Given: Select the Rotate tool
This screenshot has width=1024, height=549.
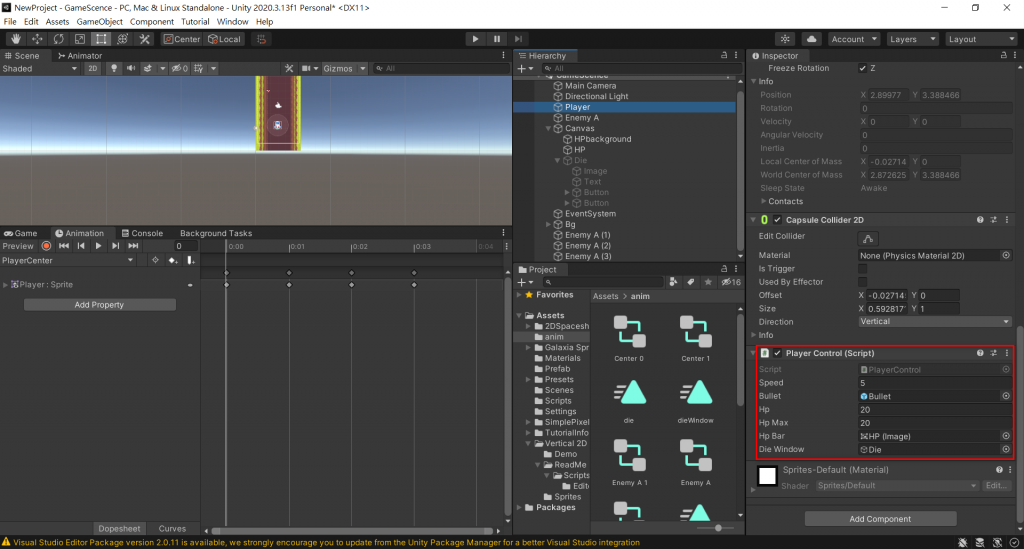Looking at the screenshot, I should [x=59, y=39].
